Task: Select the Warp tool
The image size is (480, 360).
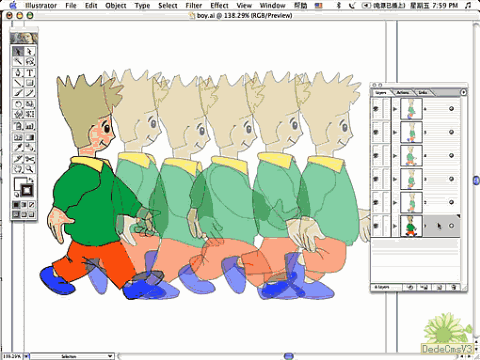Action: point(18,114)
